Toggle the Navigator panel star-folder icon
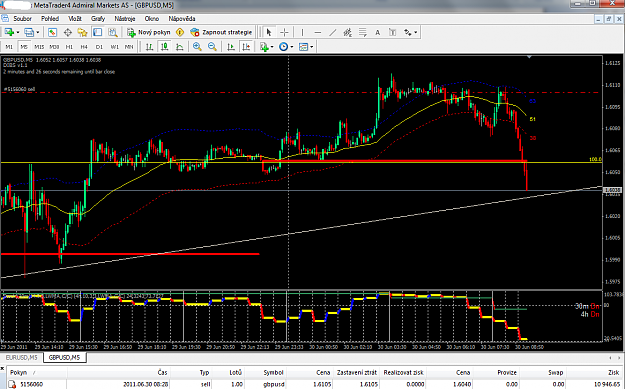The height and width of the screenshot is (389, 625). tap(83, 32)
